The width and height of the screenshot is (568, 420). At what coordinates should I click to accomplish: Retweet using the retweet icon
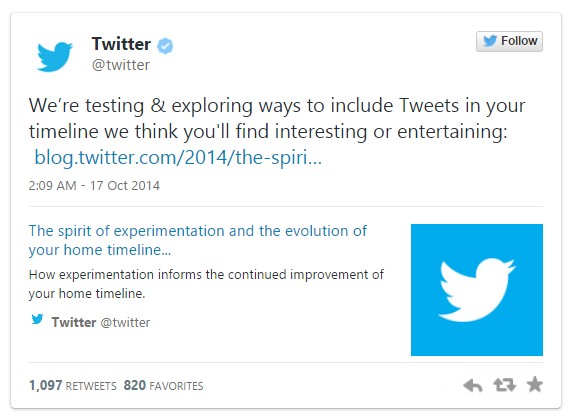(504, 385)
